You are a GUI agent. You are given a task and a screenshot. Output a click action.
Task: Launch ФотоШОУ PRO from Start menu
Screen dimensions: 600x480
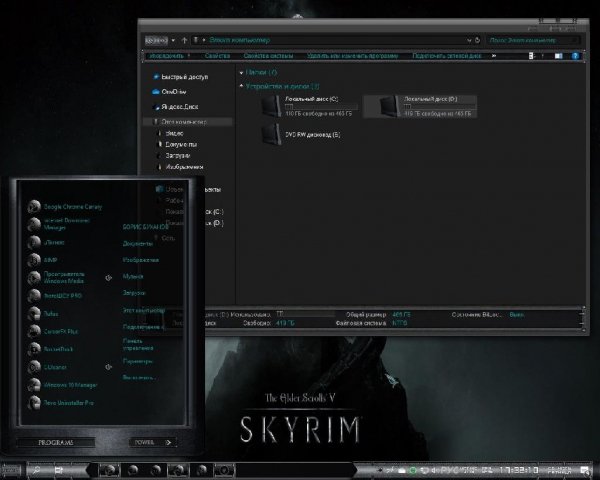click(55, 296)
